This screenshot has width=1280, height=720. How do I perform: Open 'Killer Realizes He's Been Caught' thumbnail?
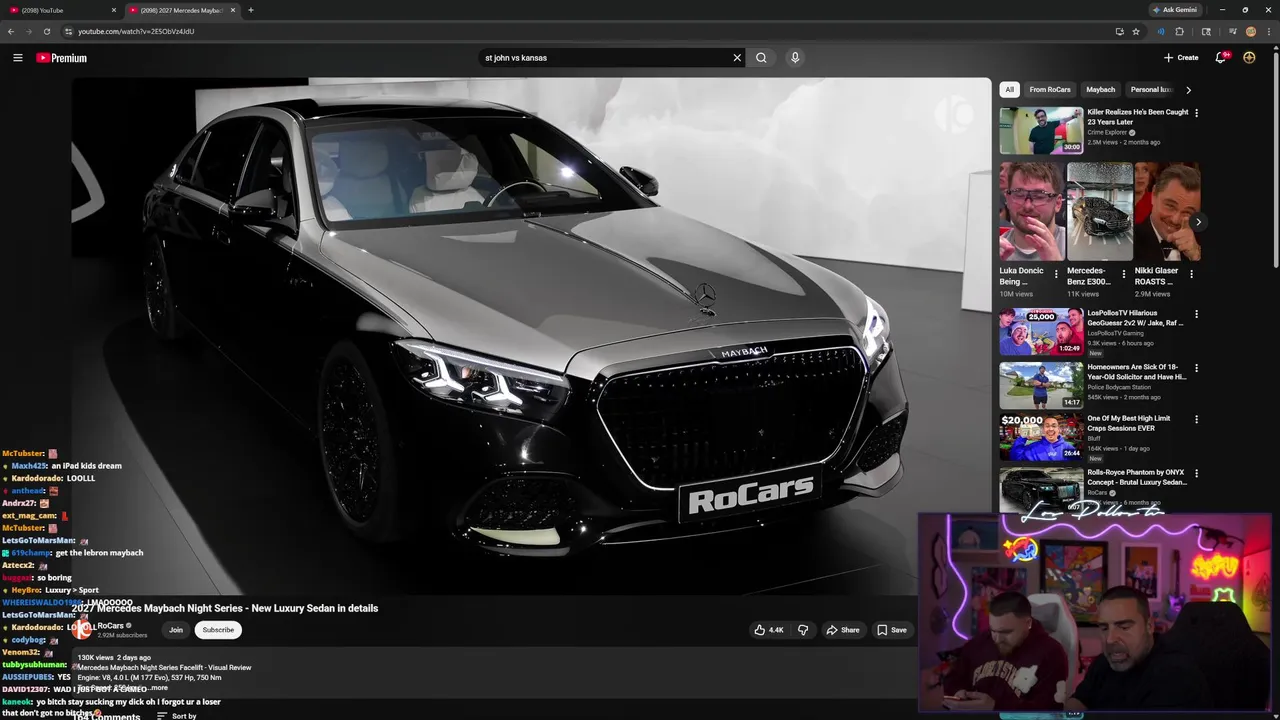point(1041,130)
